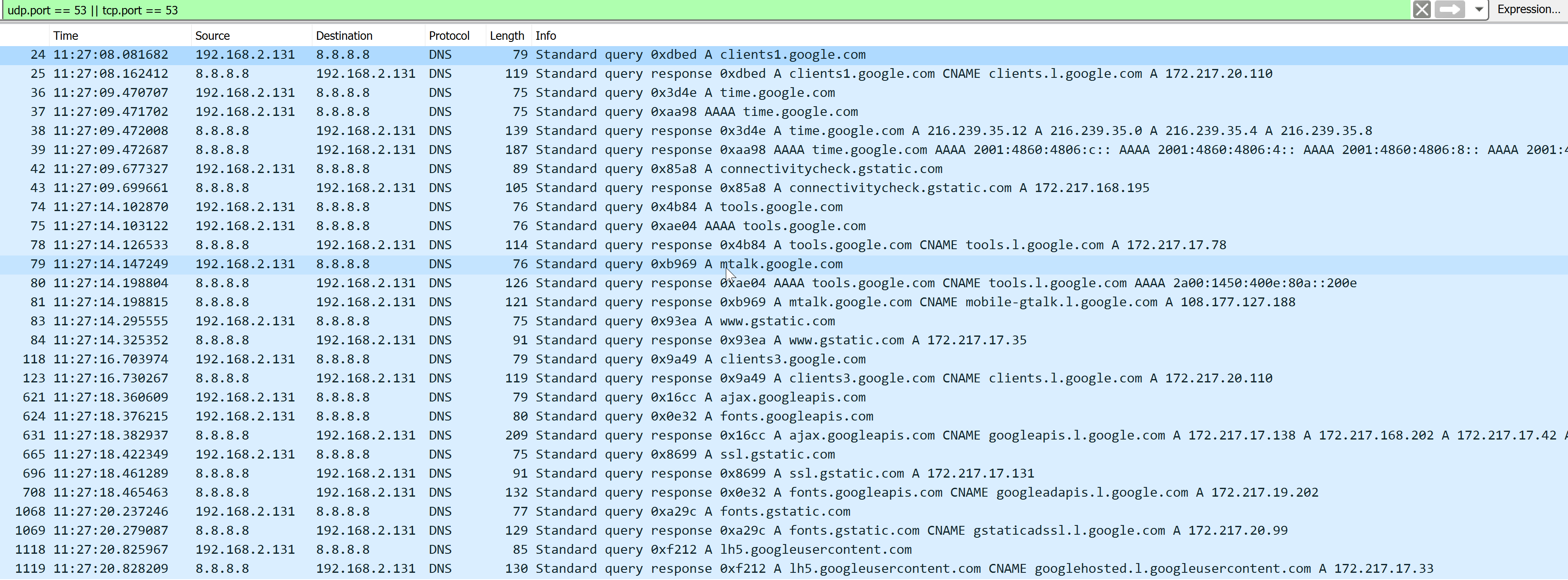This screenshot has height=580, width=1568.
Task: Apply the display filter arrow icon
Action: point(1450,10)
